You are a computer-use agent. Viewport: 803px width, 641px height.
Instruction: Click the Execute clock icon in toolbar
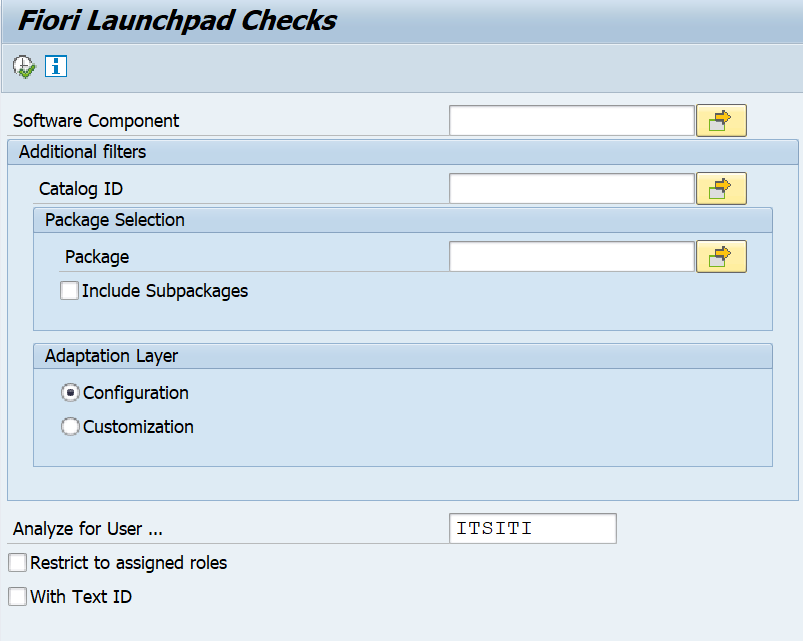(24, 67)
